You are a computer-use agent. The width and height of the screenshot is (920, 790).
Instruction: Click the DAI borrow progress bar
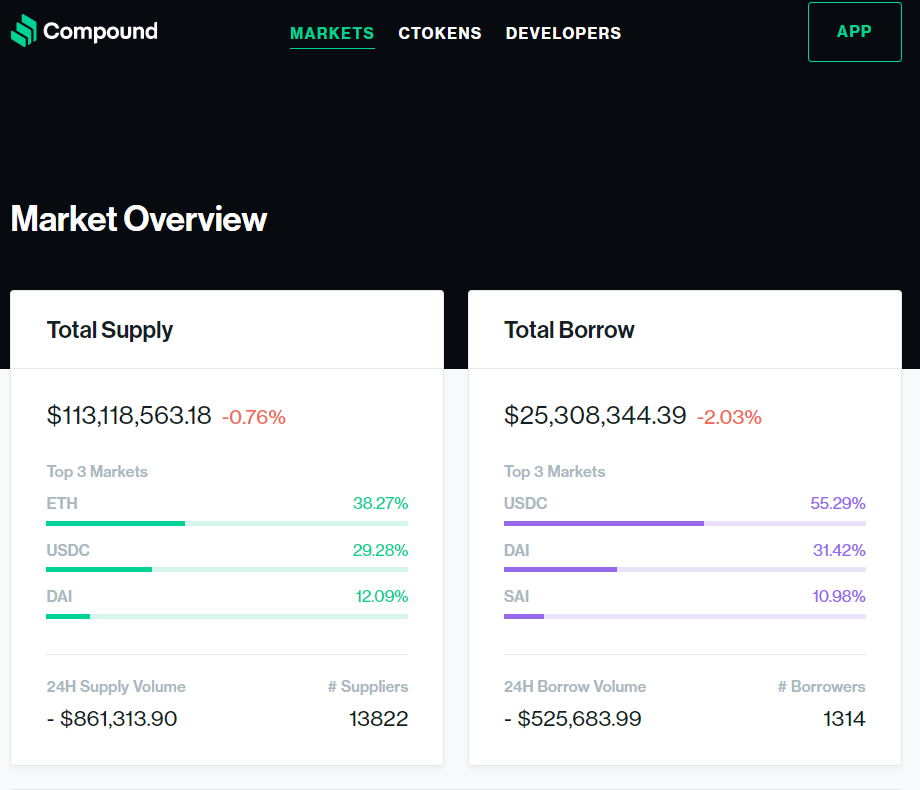[685, 570]
